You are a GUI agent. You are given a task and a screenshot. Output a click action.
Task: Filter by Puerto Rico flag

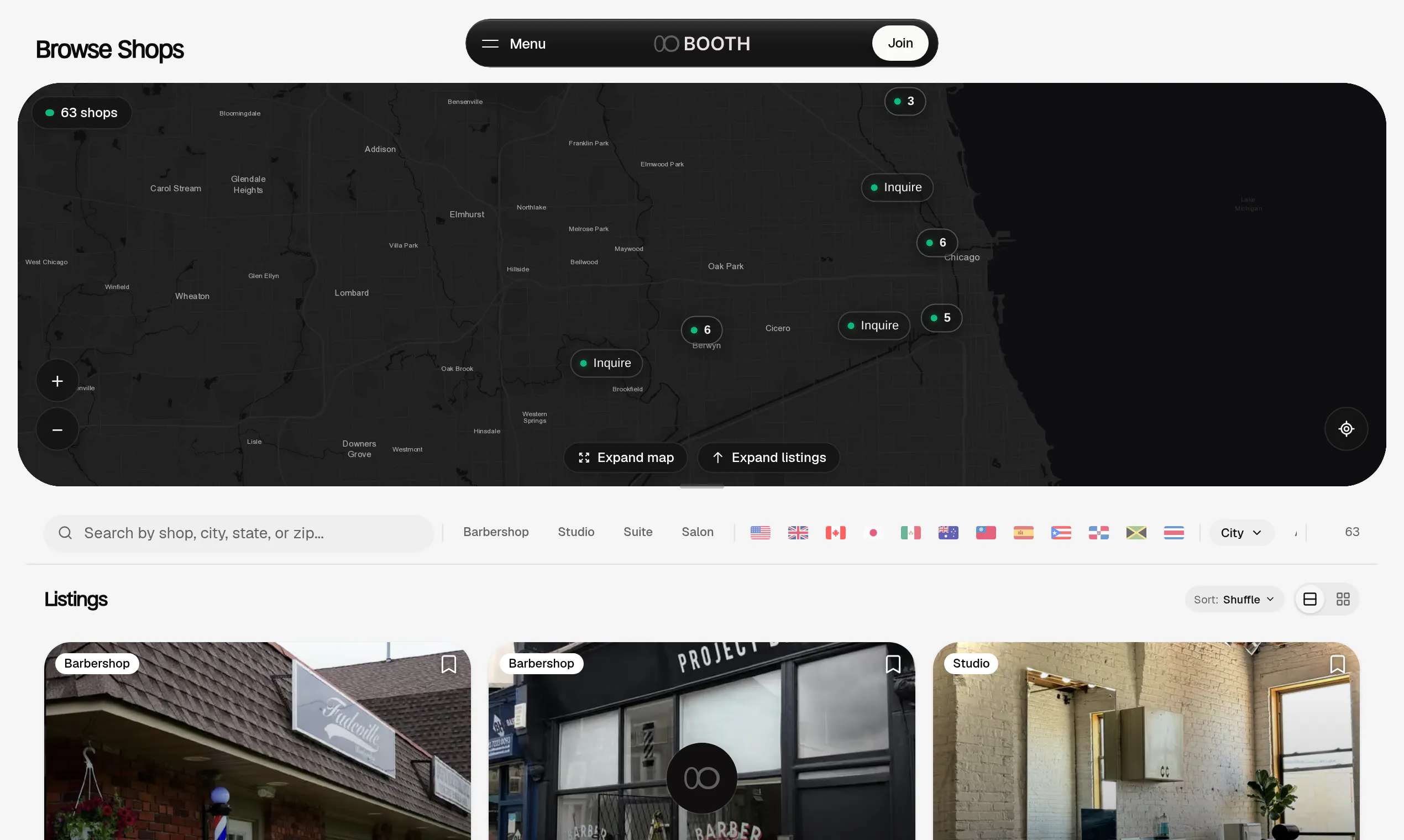1061,533
